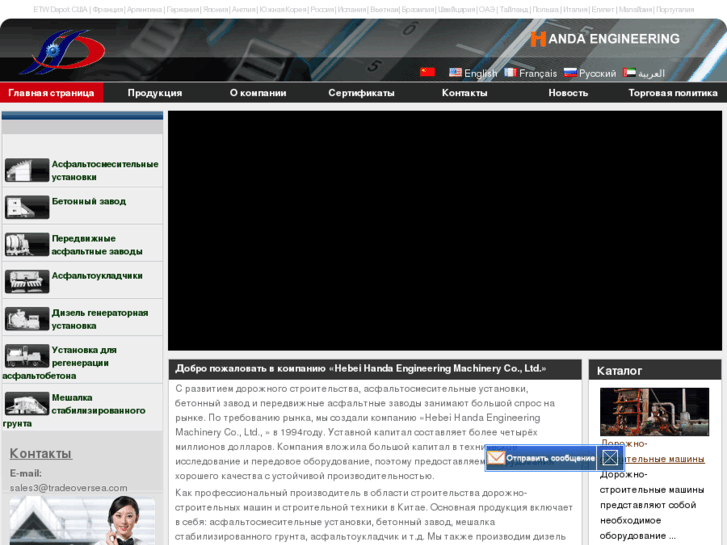Select Français language link
727x545 pixels.
(x=538, y=73)
